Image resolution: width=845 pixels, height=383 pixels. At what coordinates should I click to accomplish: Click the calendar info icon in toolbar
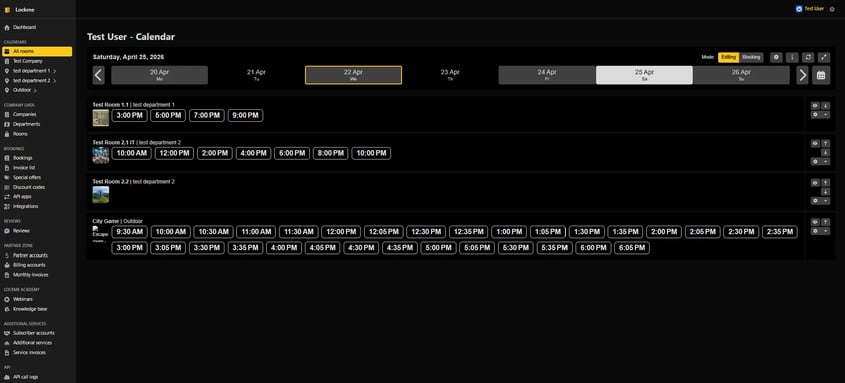pos(792,57)
